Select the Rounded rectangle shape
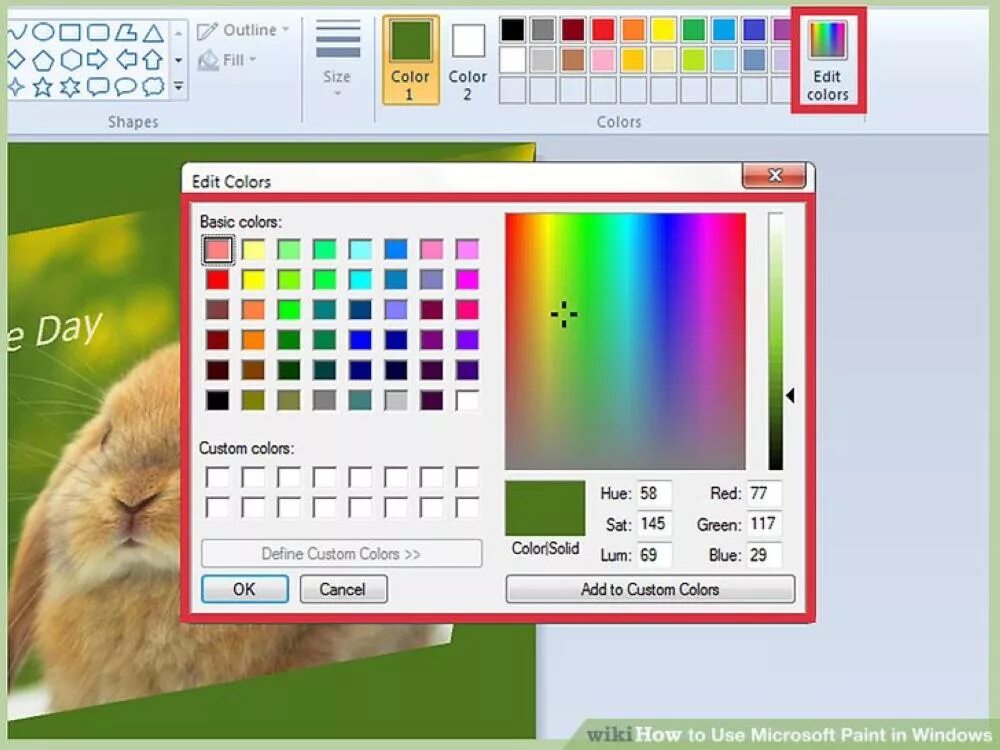 point(98,32)
